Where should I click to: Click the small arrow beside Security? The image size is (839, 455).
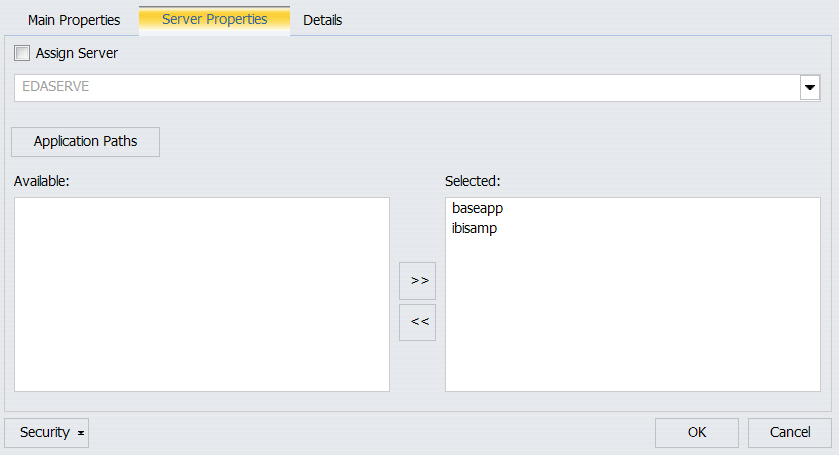[x=81, y=433]
